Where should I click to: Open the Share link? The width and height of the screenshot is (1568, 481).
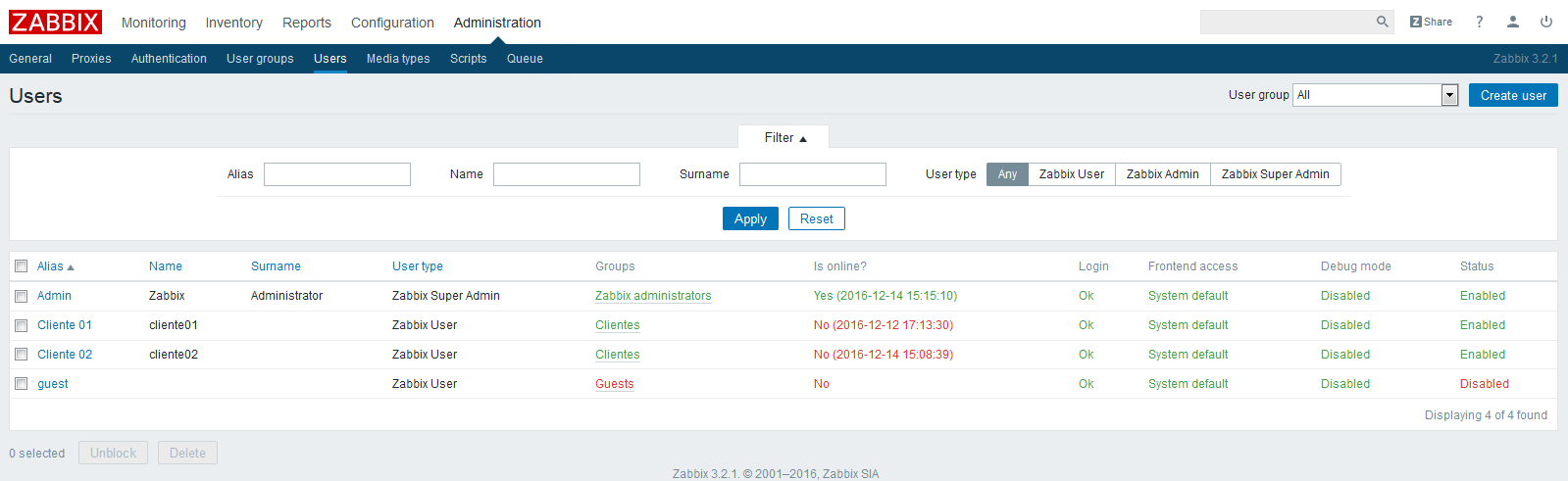click(x=1431, y=22)
